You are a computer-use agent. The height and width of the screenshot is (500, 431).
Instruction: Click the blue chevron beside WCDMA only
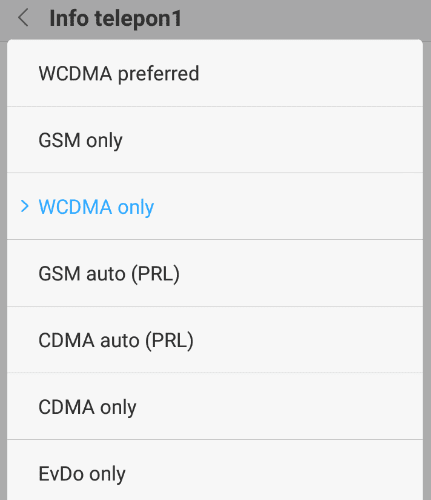pyautogui.click(x=24, y=206)
